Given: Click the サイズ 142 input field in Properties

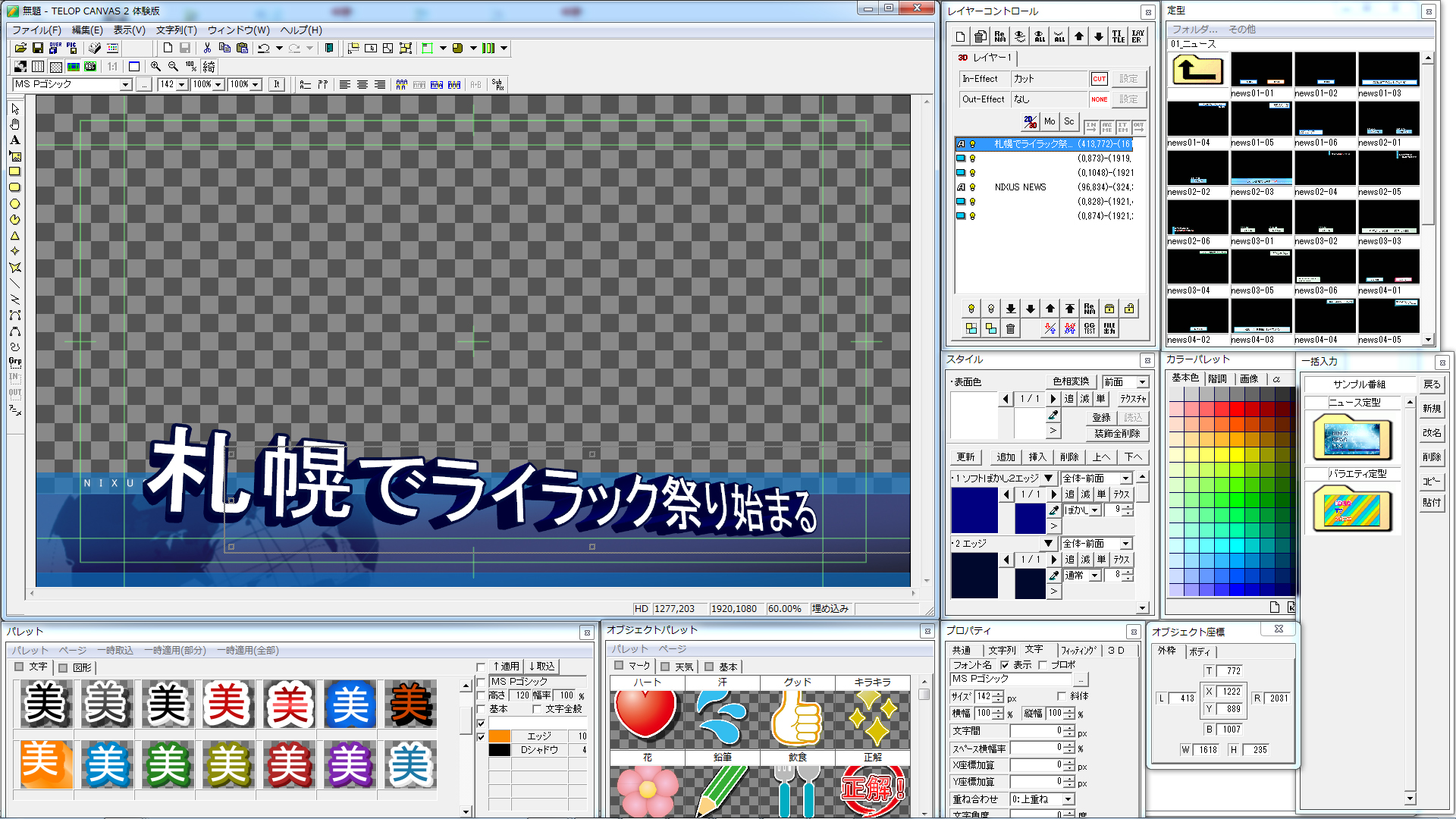Looking at the screenshot, I should coord(985,696).
